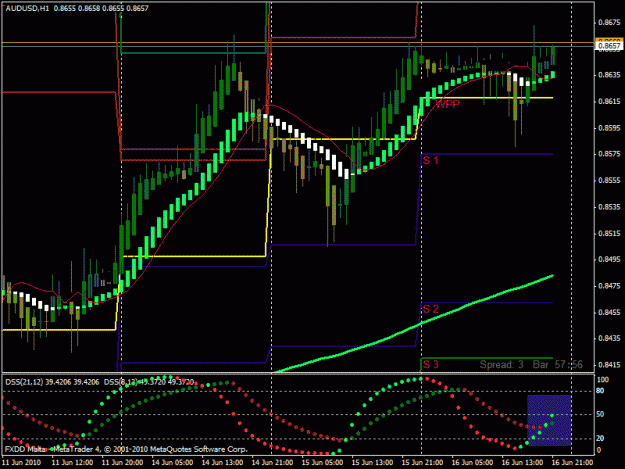Click the 14 Jun 13:00 time label
Image resolution: width=625 pixels, height=469 pixels.
coord(222,463)
